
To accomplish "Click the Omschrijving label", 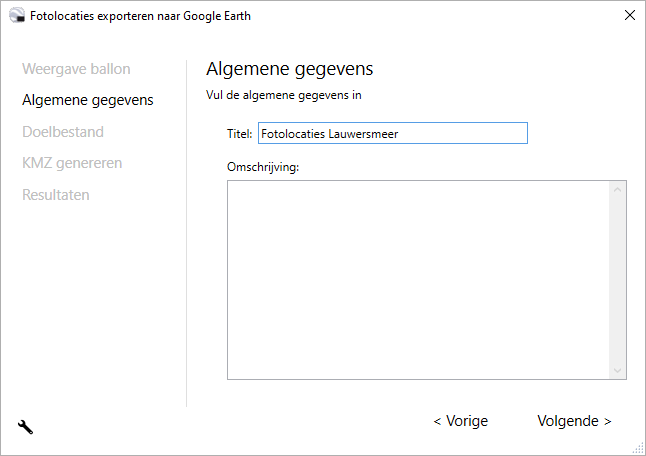I will point(264,166).
